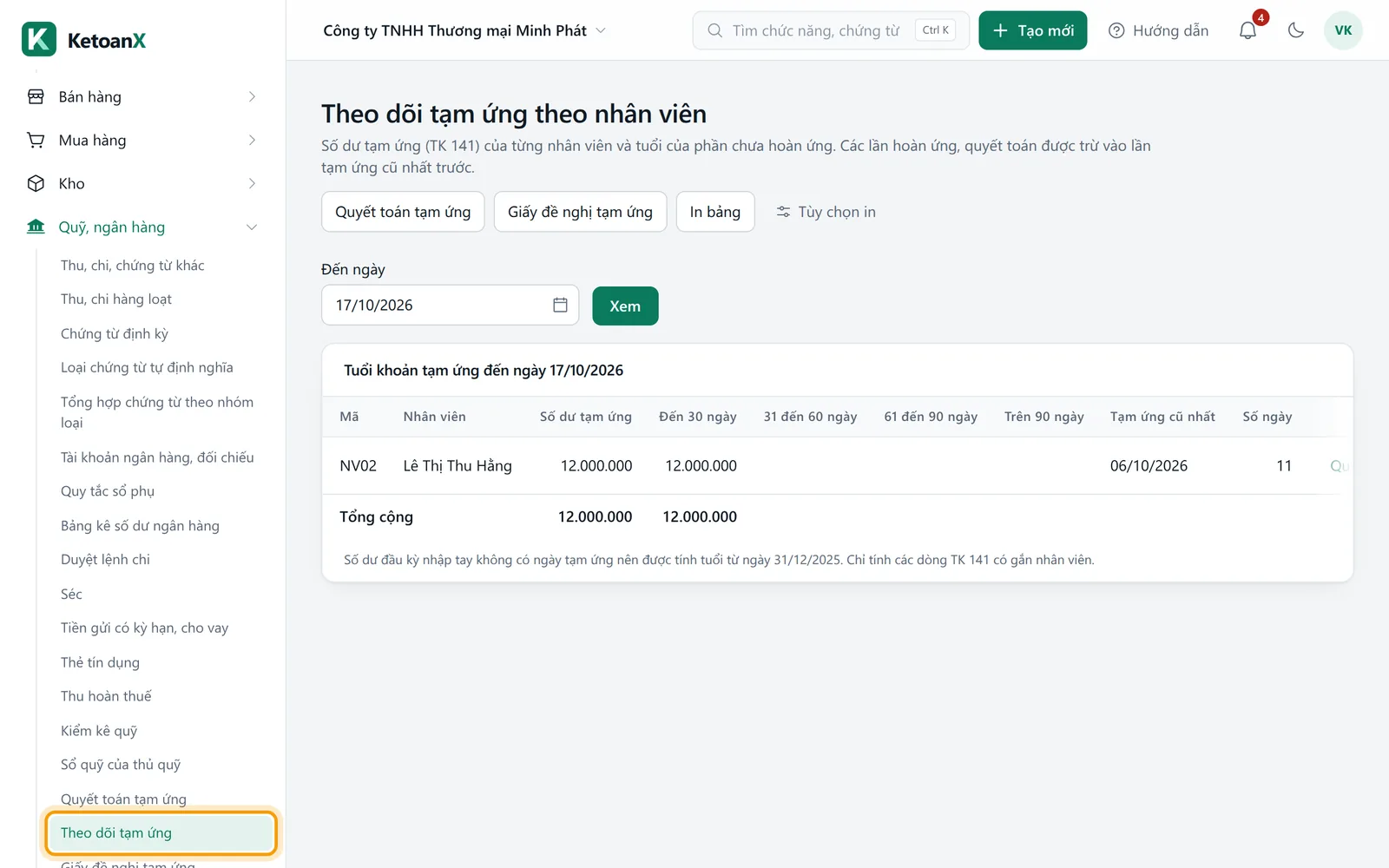
Task: Select Theo dõi tạm ứng menu item
Action: [161, 833]
